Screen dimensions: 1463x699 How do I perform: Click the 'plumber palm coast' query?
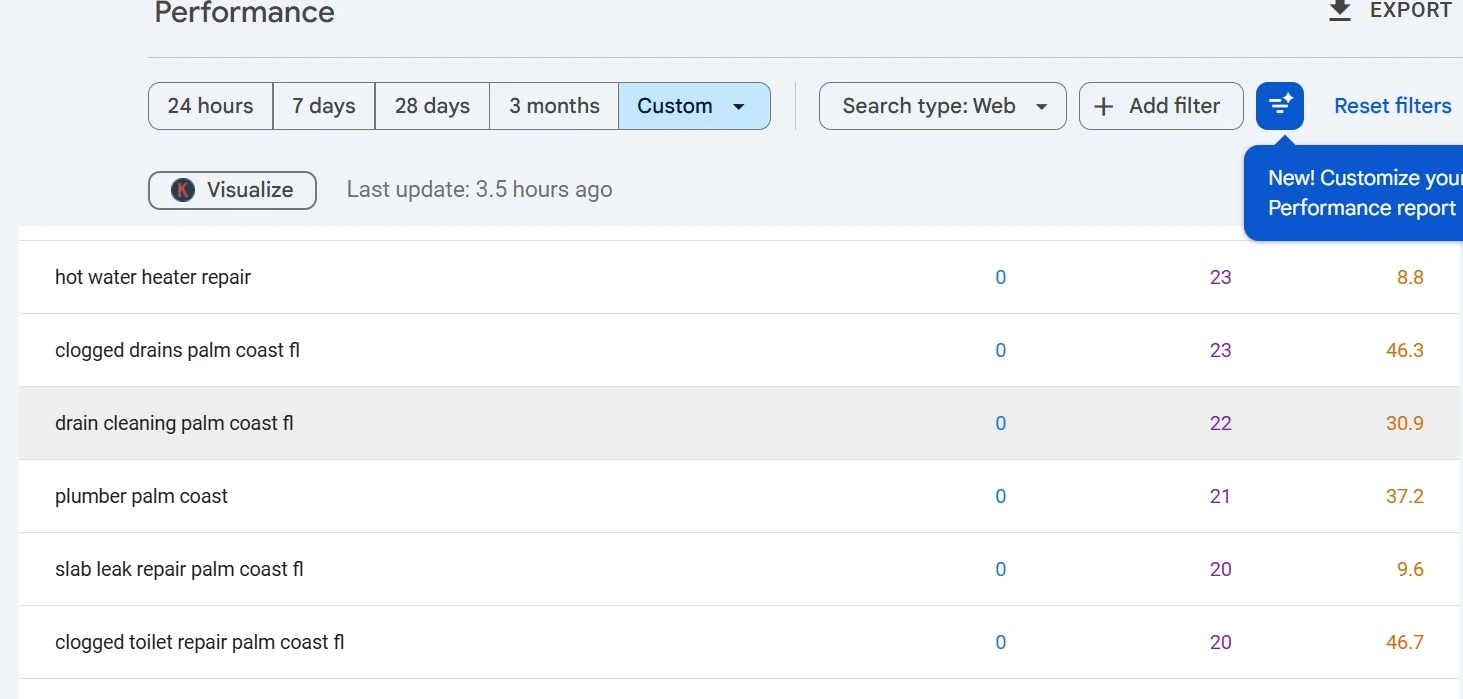[141, 496]
